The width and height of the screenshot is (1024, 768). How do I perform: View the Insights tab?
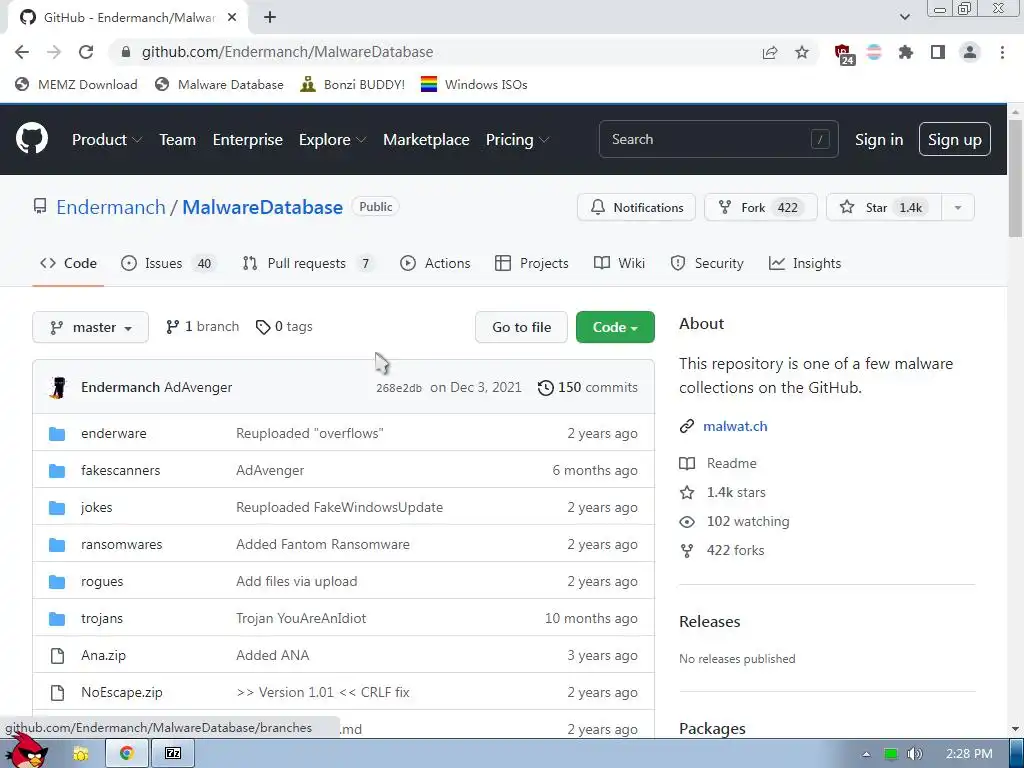805,263
